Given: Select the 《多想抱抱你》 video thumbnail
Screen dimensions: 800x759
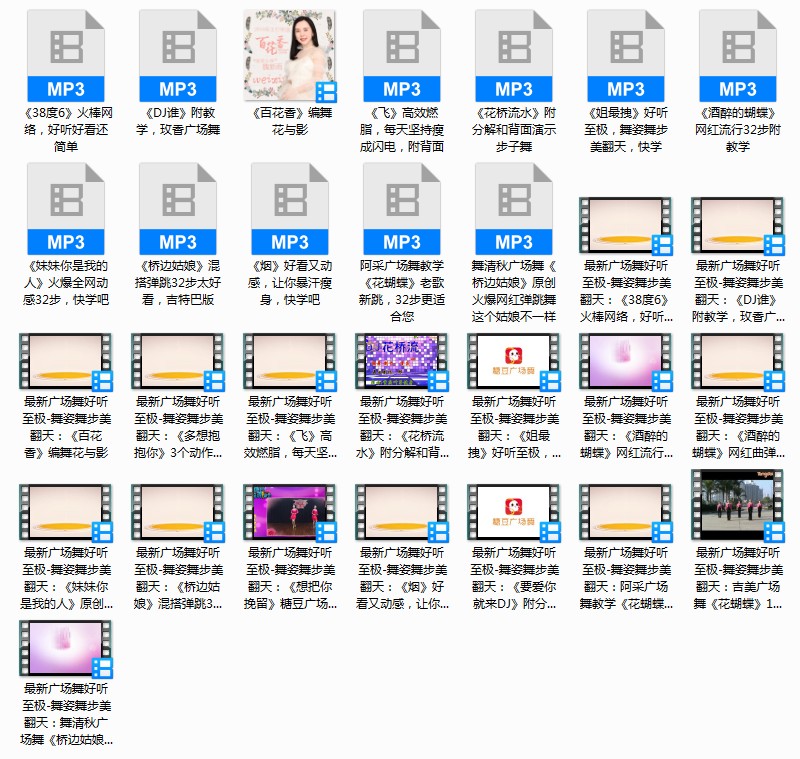Looking at the screenshot, I should tap(178, 361).
